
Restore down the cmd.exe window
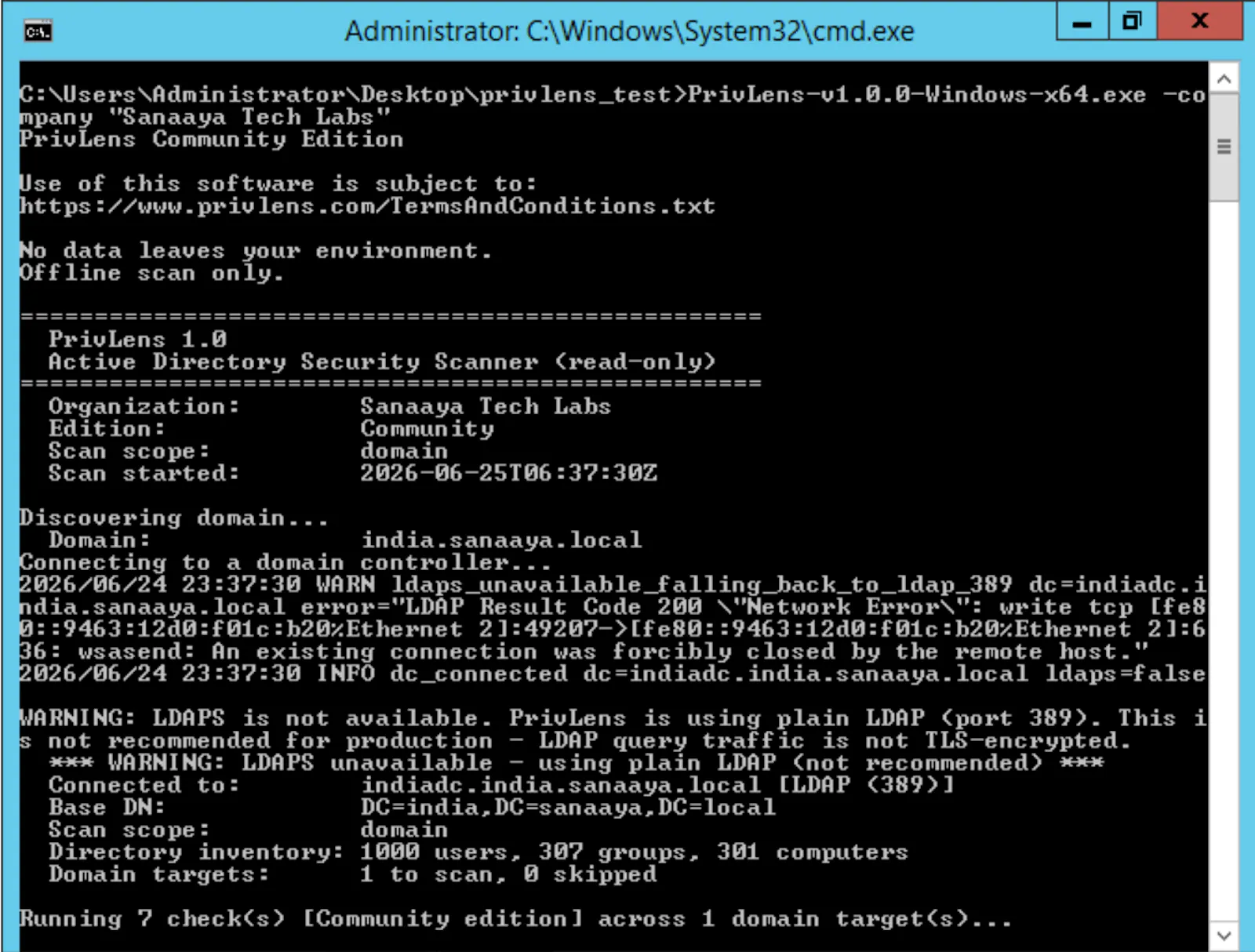(x=1132, y=21)
